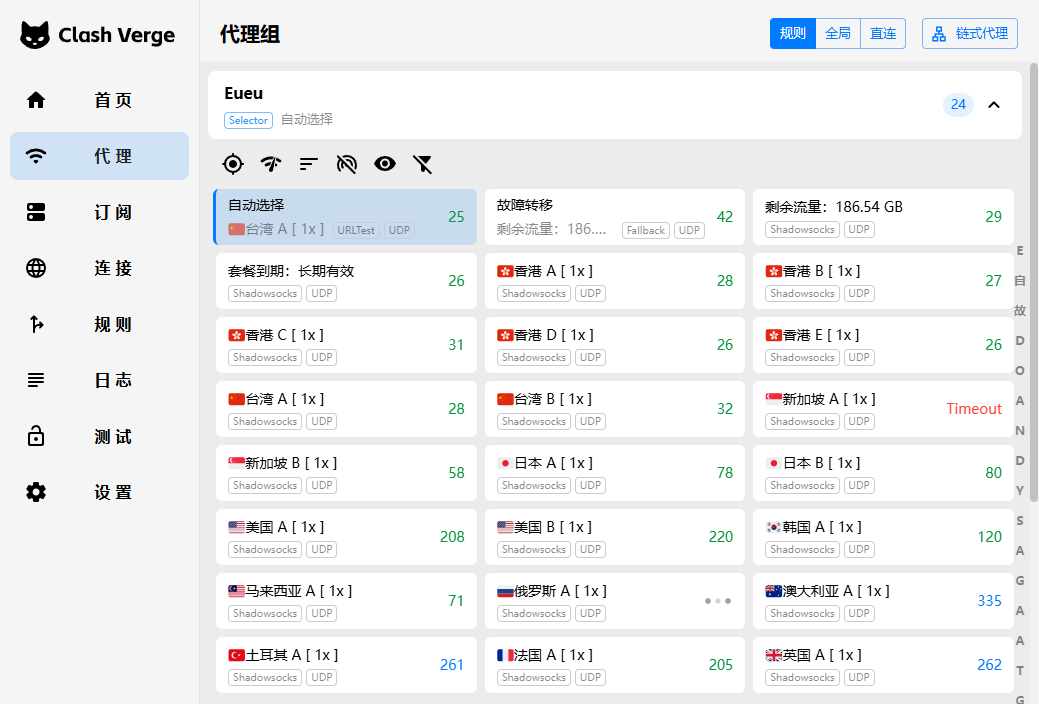Click the 24 node count badge

958,105
